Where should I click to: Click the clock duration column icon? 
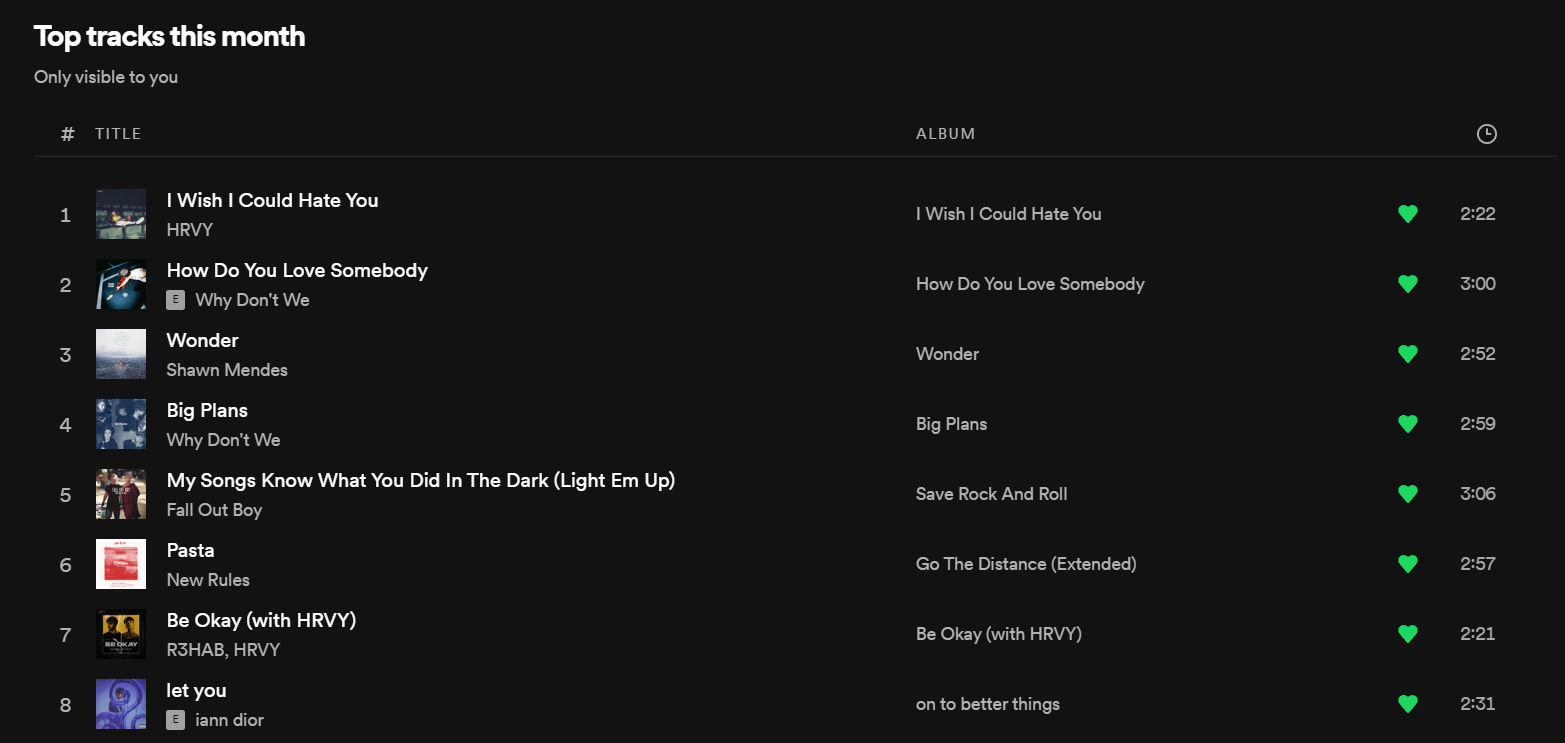coord(1487,134)
